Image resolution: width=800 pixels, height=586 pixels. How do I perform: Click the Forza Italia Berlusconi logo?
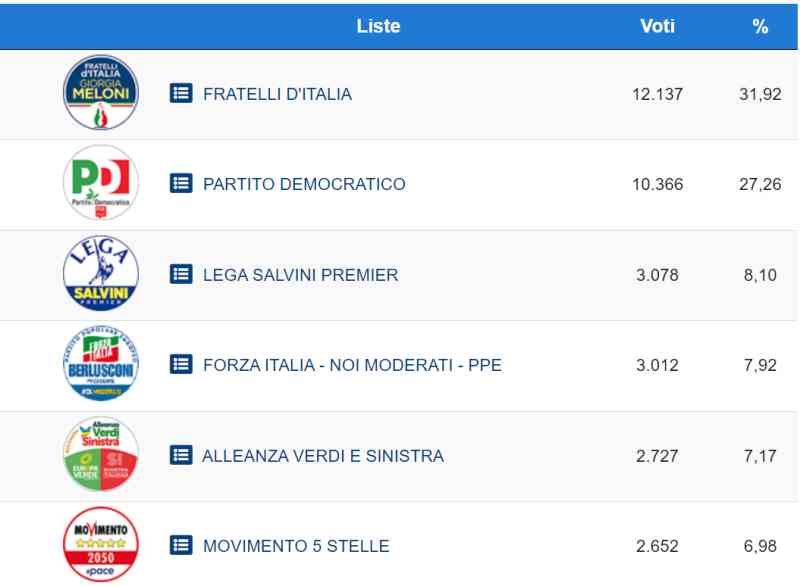[101, 365]
